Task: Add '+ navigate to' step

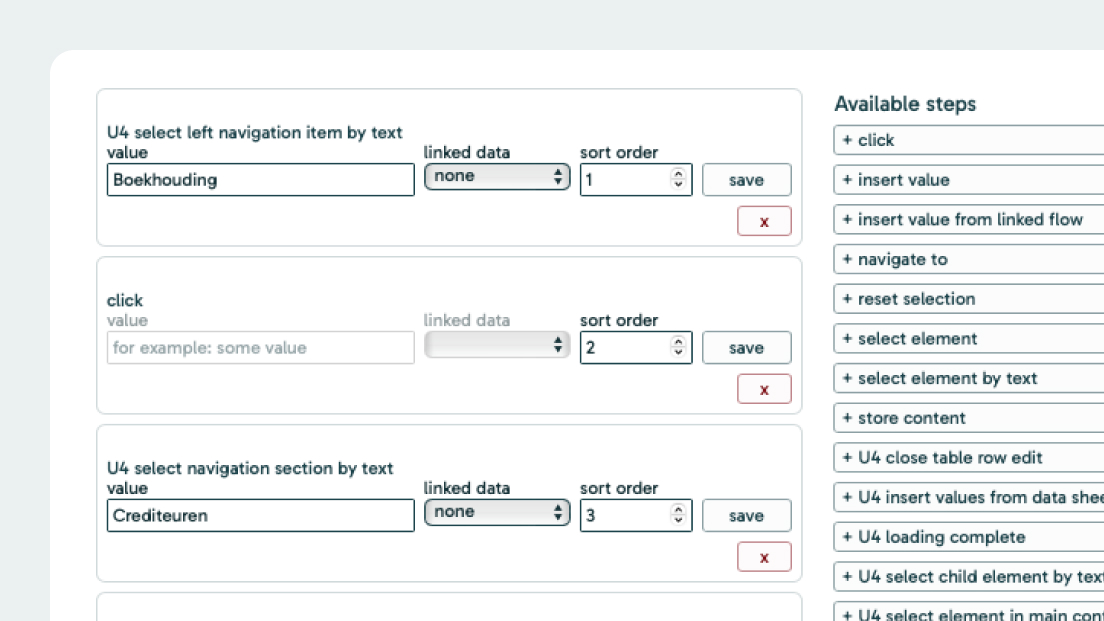Action: coord(968,259)
